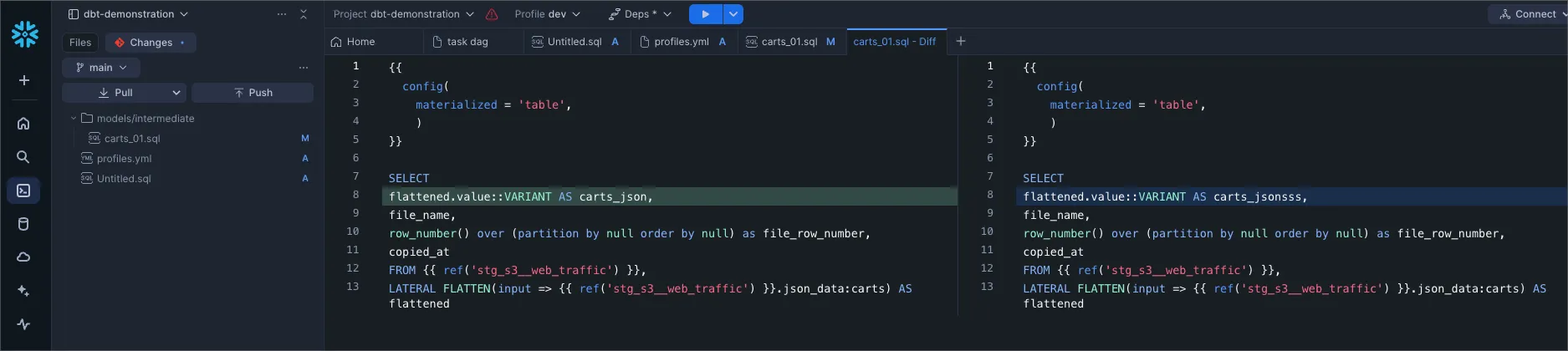Viewport: 1568px width, 351px height.
Task: Open the main branch selector
Action: (x=101, y=68)
